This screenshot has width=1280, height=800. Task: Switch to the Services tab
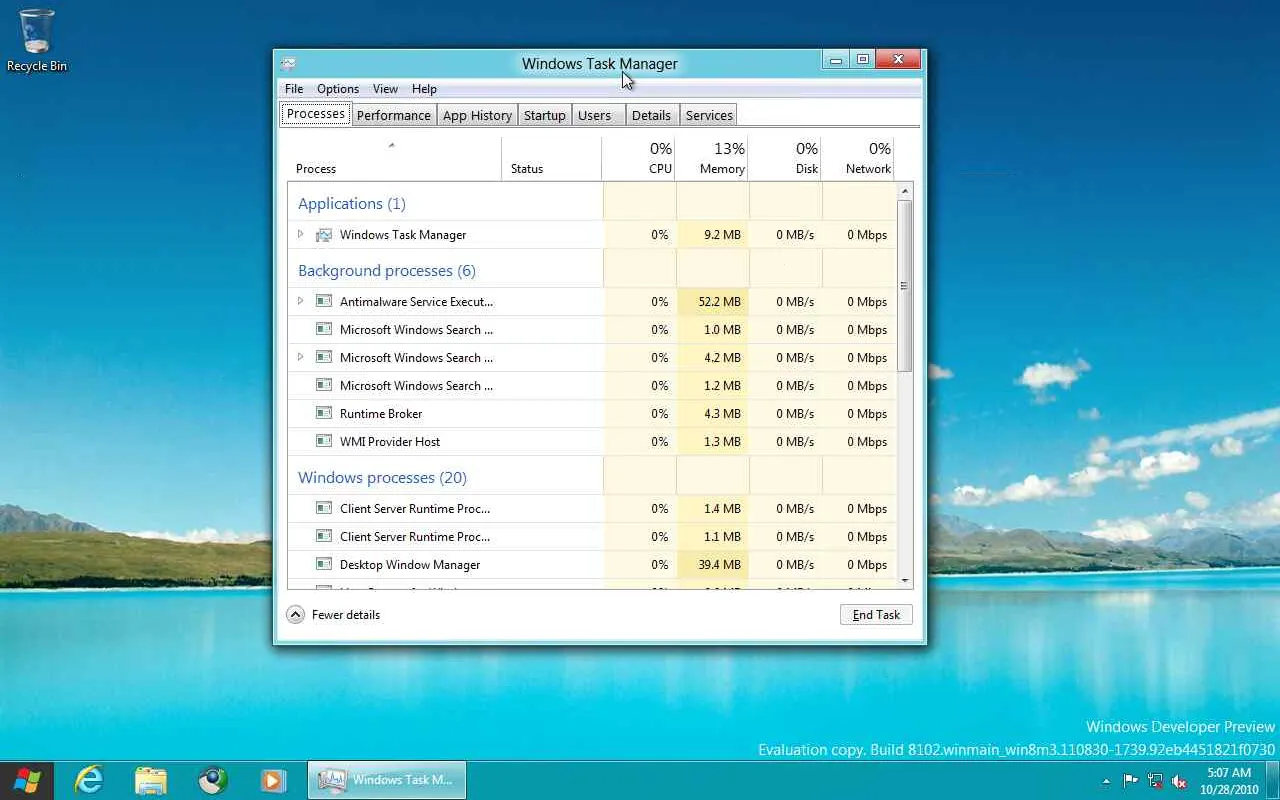[x=709, y=115]
